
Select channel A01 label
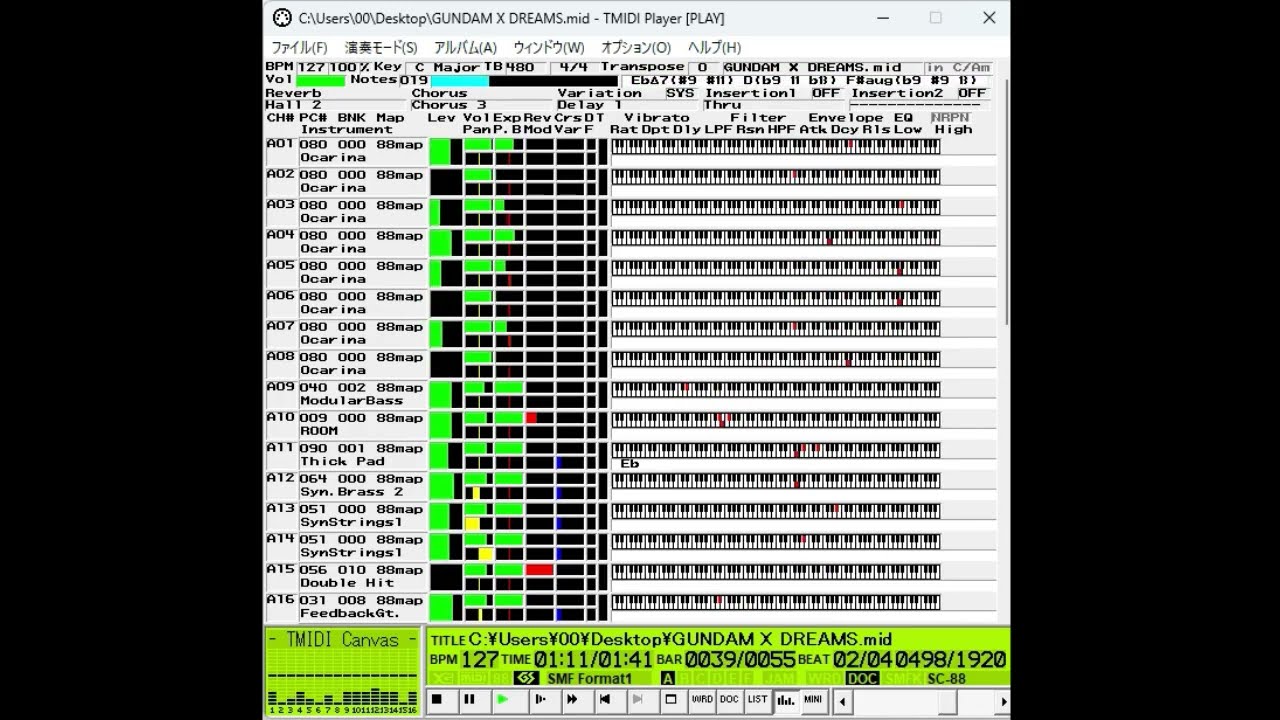[281, 144]
